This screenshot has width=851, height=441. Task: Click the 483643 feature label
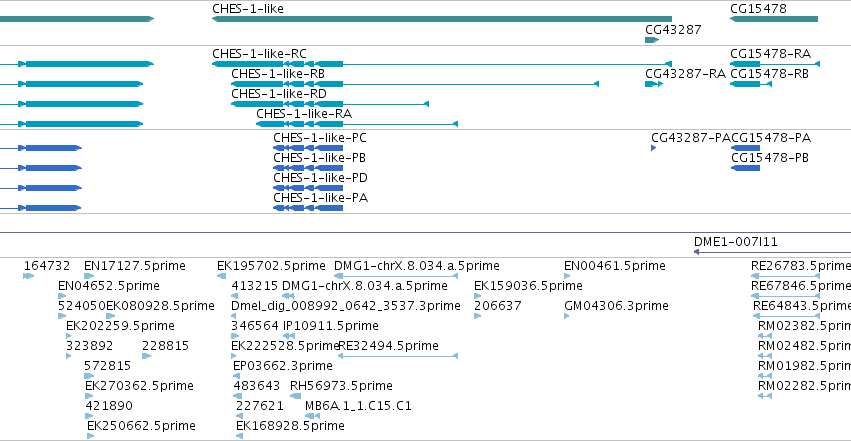coord(257,386)
